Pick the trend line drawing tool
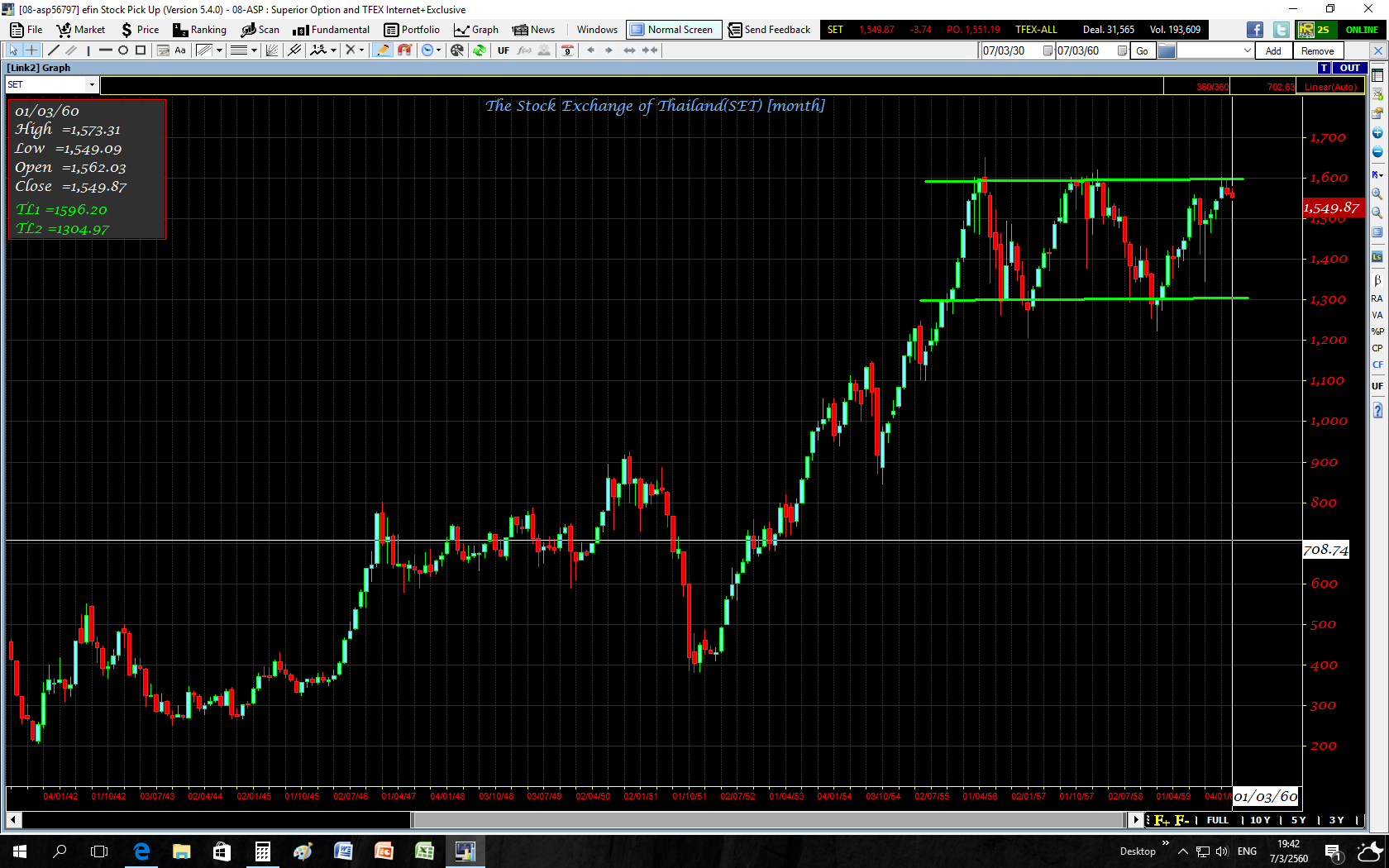 (x=54, y=50)
